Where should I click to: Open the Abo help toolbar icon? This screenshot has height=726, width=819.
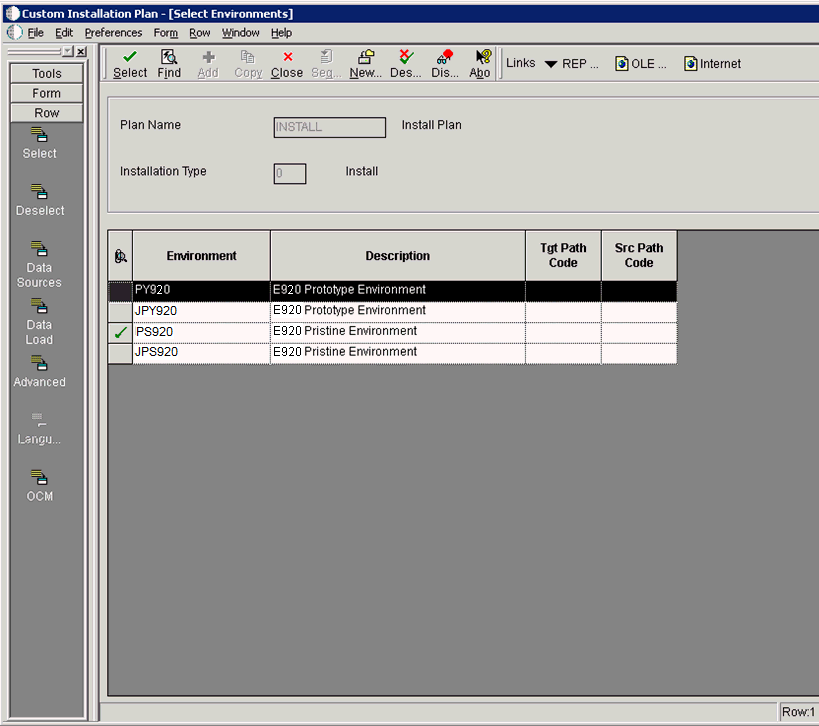coord(483,56)
